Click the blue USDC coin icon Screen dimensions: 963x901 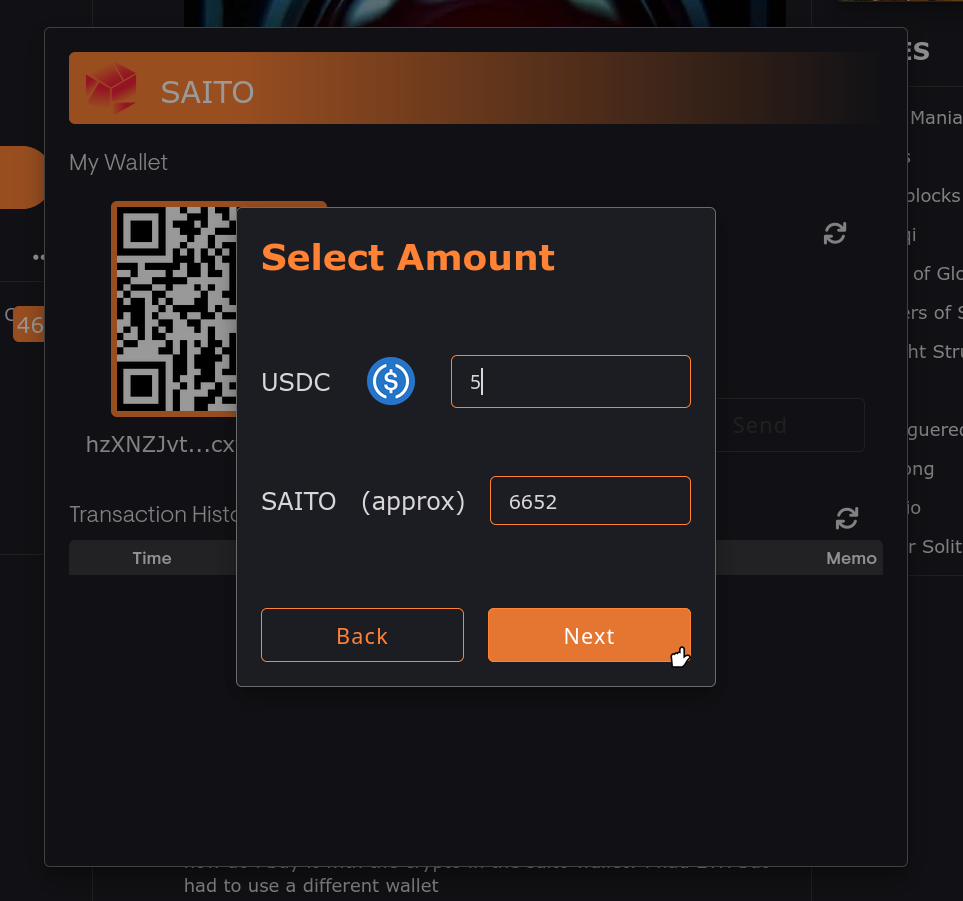coord(391,381)
